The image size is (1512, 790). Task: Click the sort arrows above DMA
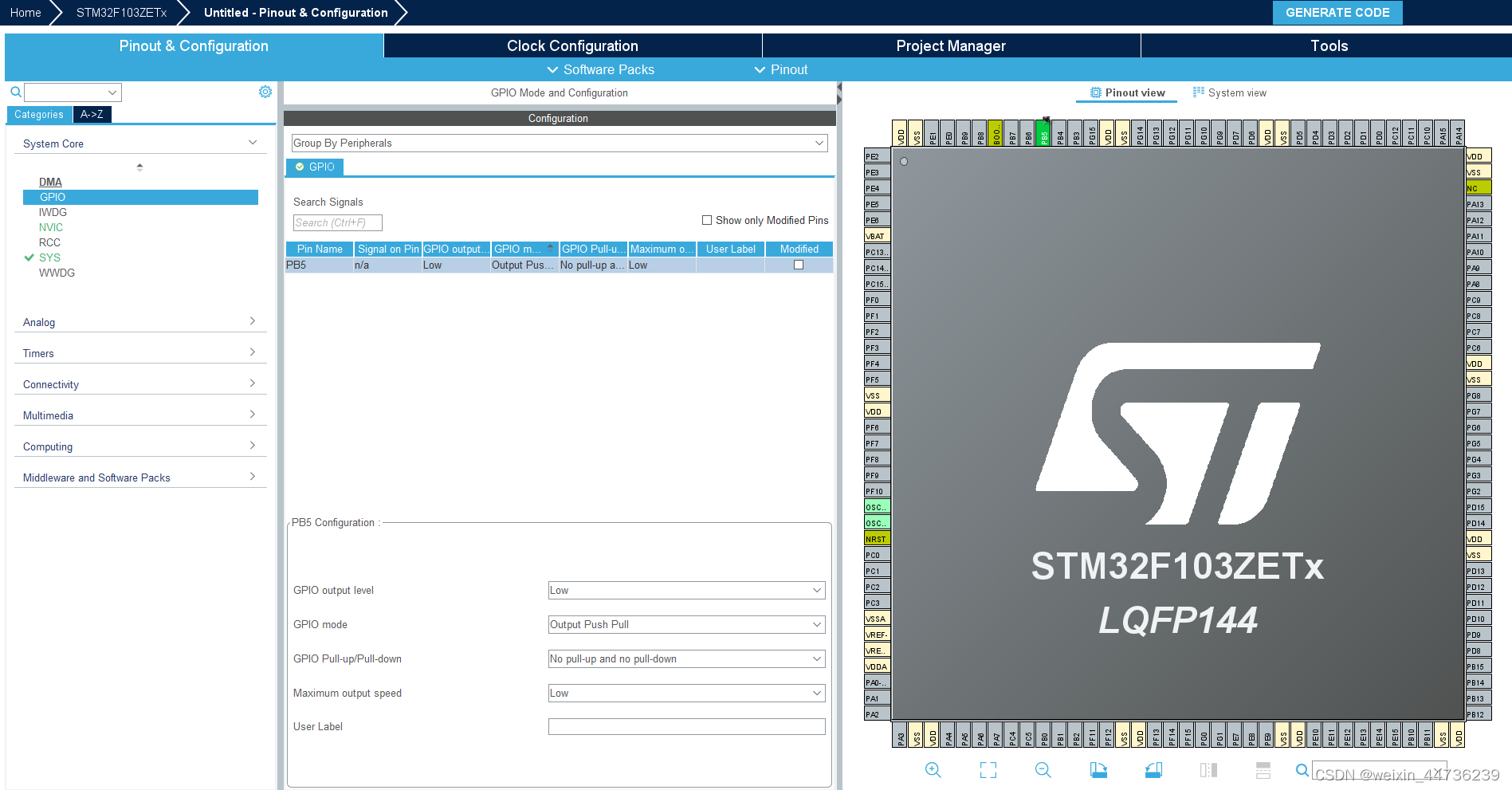pos(139,167)
